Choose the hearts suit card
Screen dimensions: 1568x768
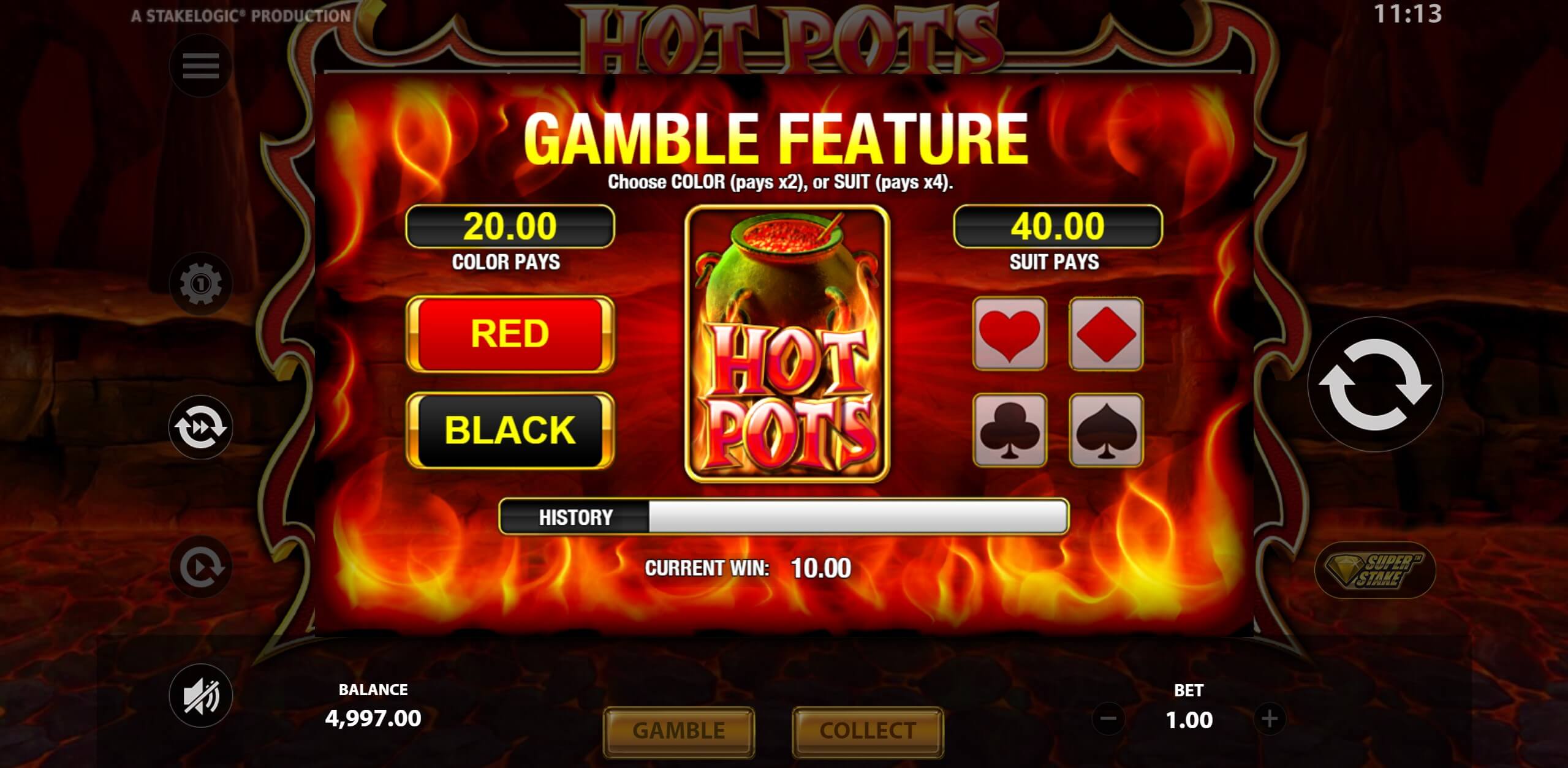point(1010,334)
